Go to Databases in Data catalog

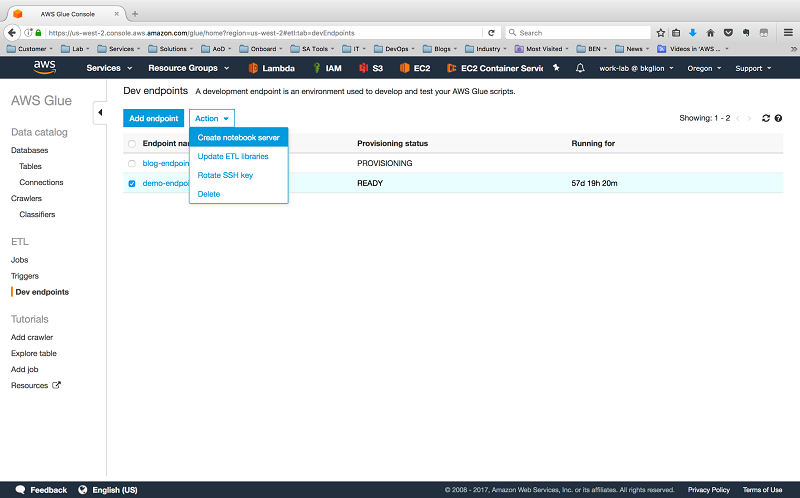30,150
